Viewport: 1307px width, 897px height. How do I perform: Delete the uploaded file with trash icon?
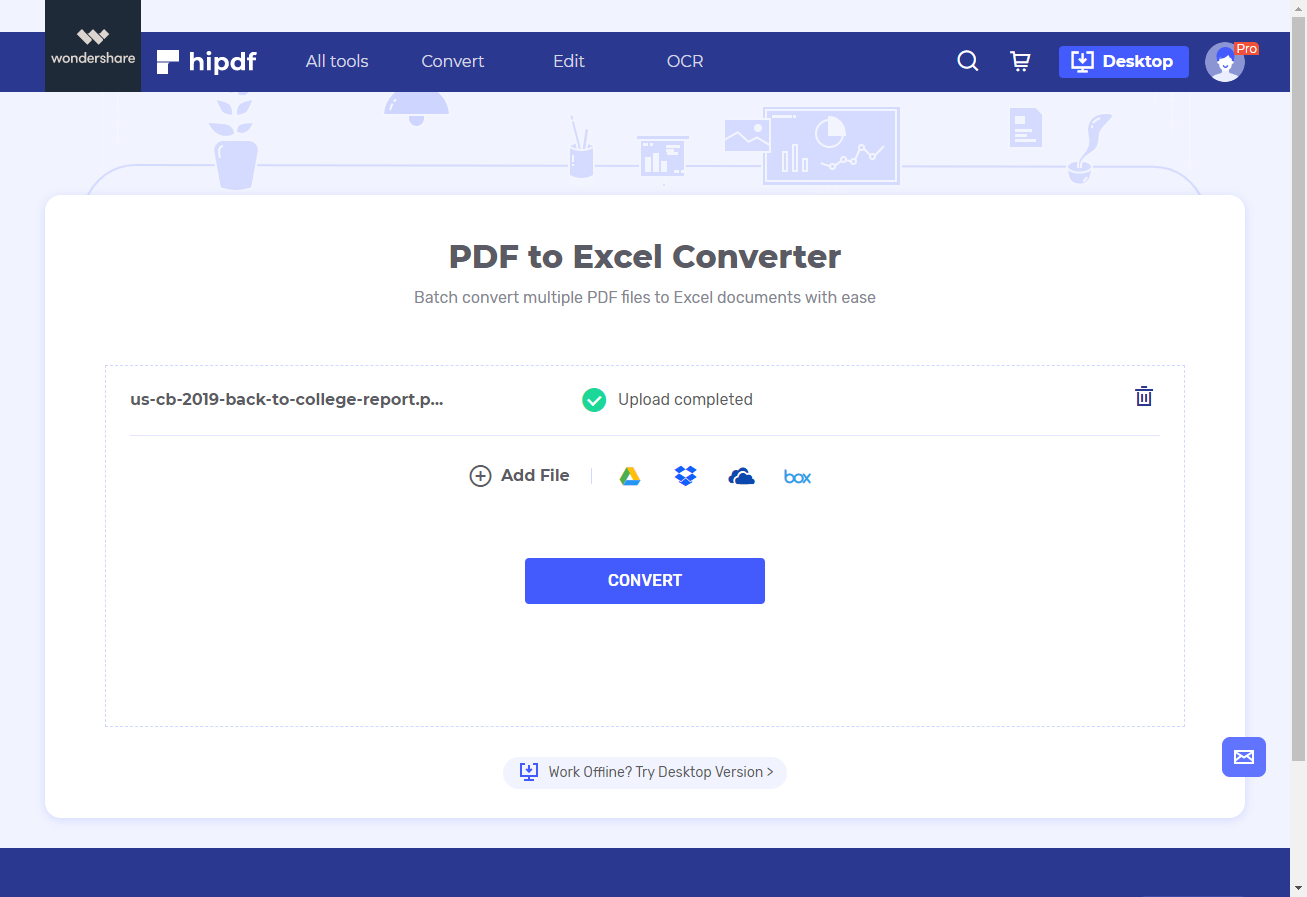(1144, 396)
